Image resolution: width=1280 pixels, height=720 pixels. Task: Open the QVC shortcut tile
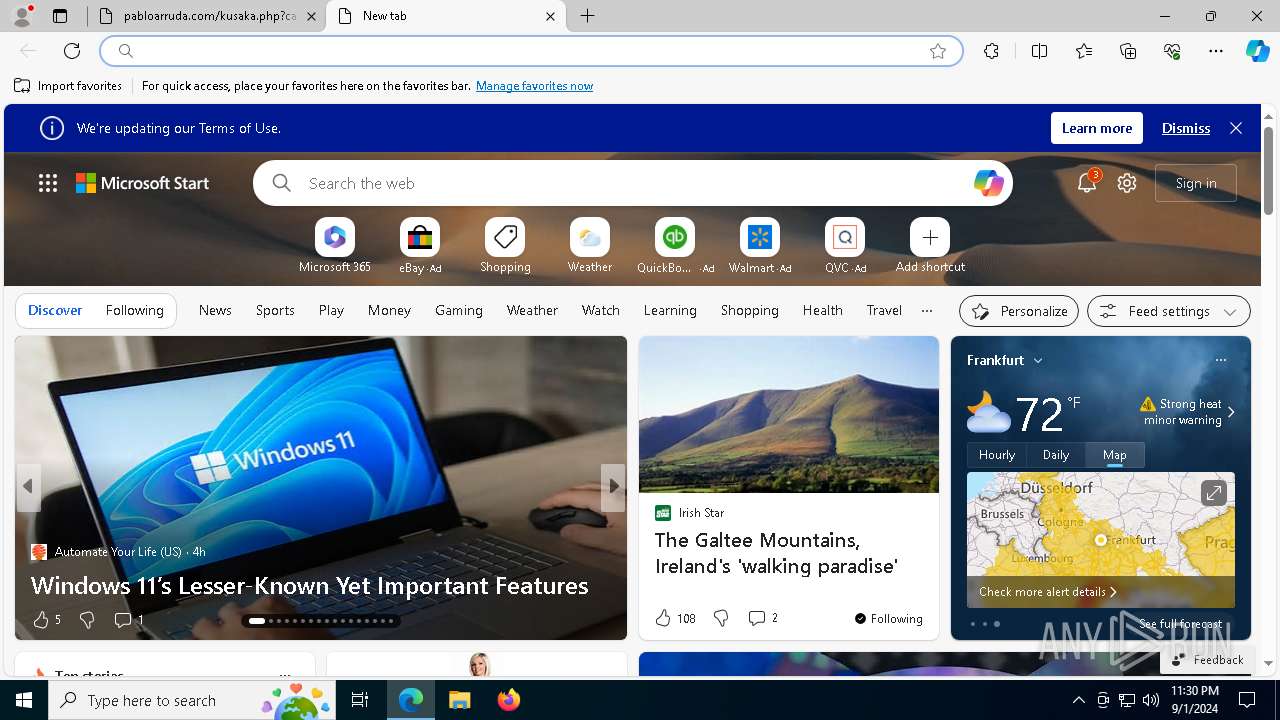[x=845, y=246]
